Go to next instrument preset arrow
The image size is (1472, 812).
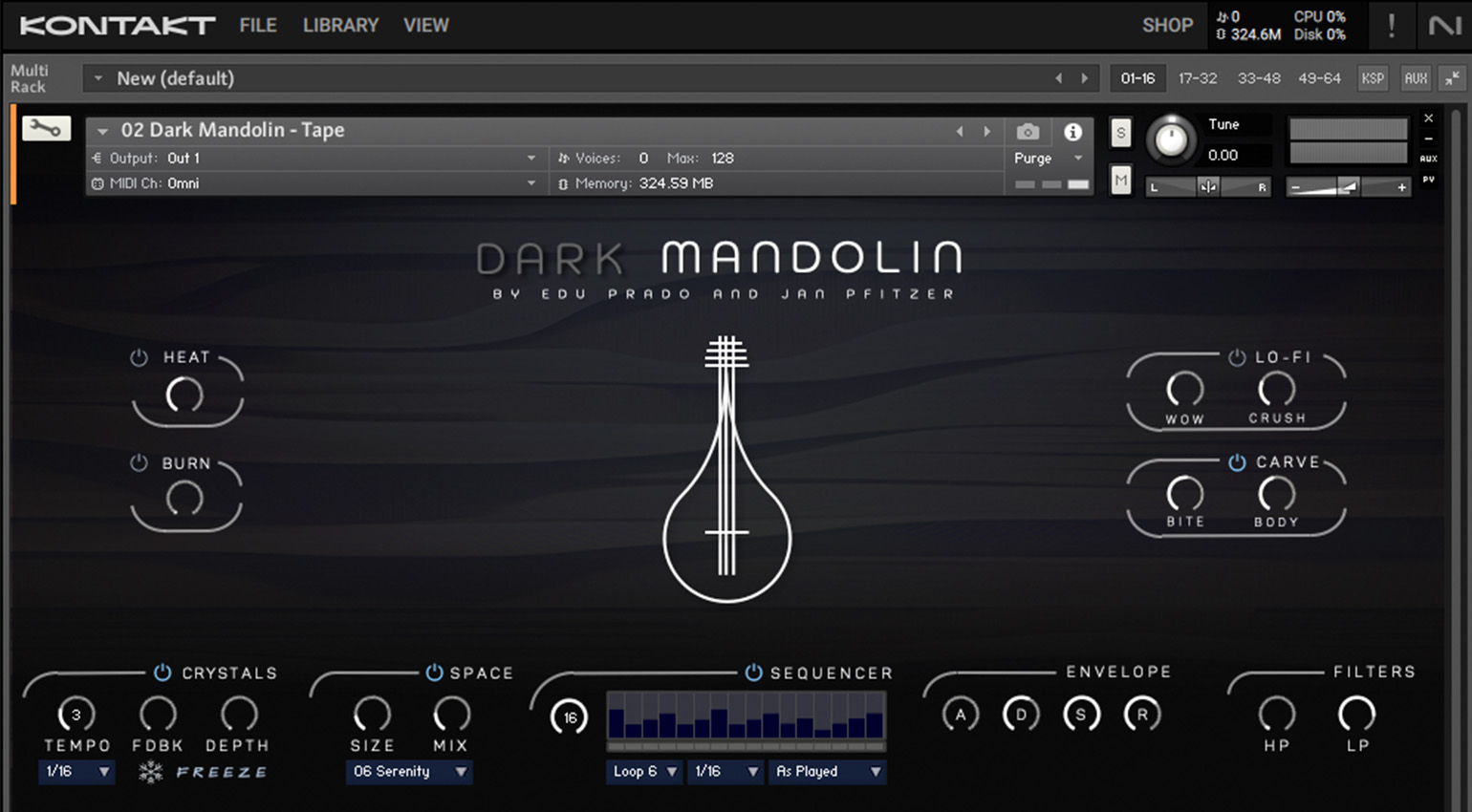click(987, 132)
